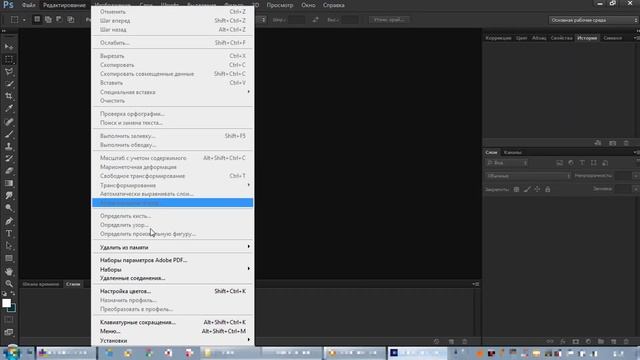The width and height of the screenshot is (640, 360).
Task: Select the Pen tool
Action: pos(9,221)
